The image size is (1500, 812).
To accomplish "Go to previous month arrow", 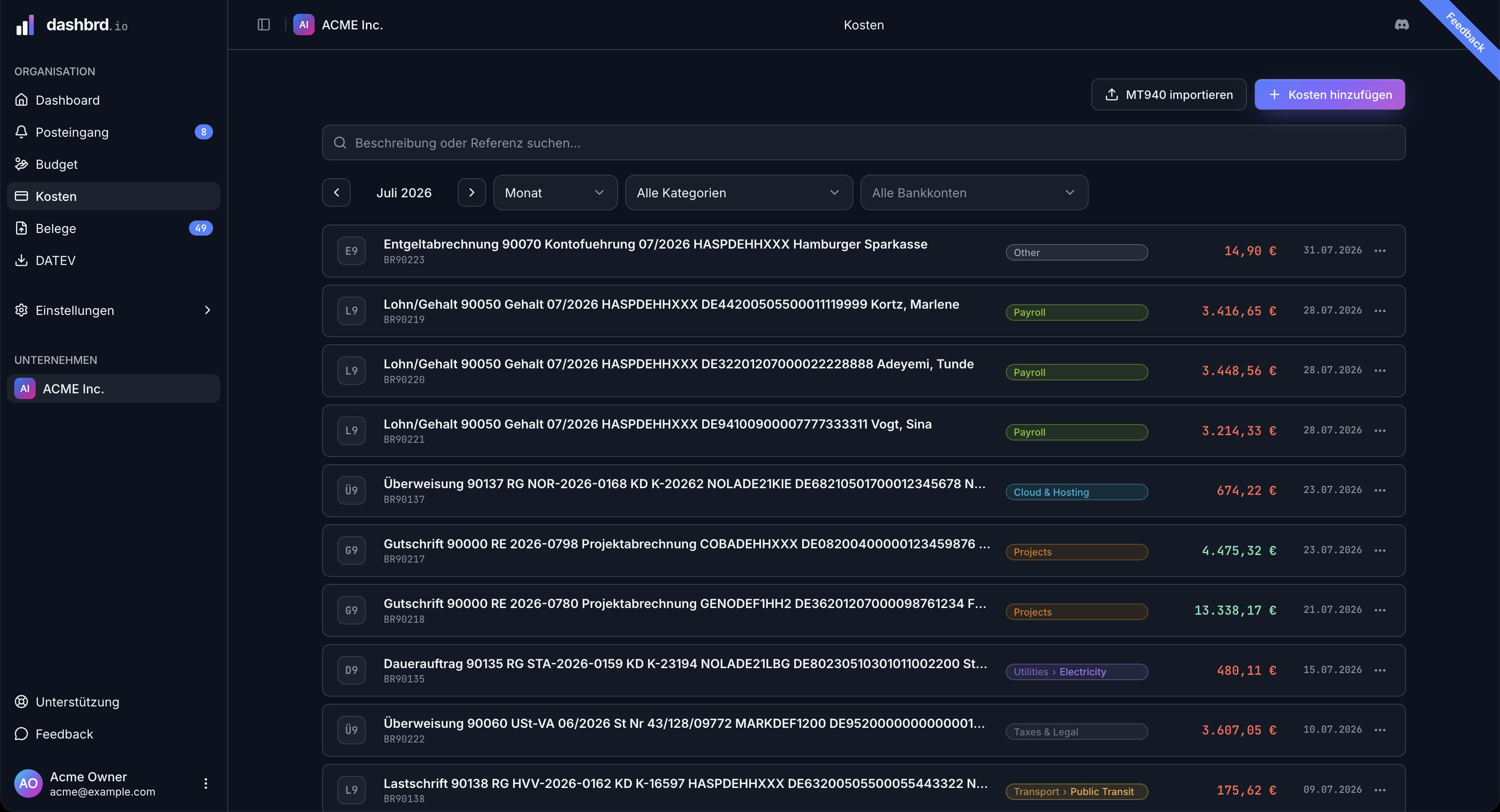I will (336, 193).
